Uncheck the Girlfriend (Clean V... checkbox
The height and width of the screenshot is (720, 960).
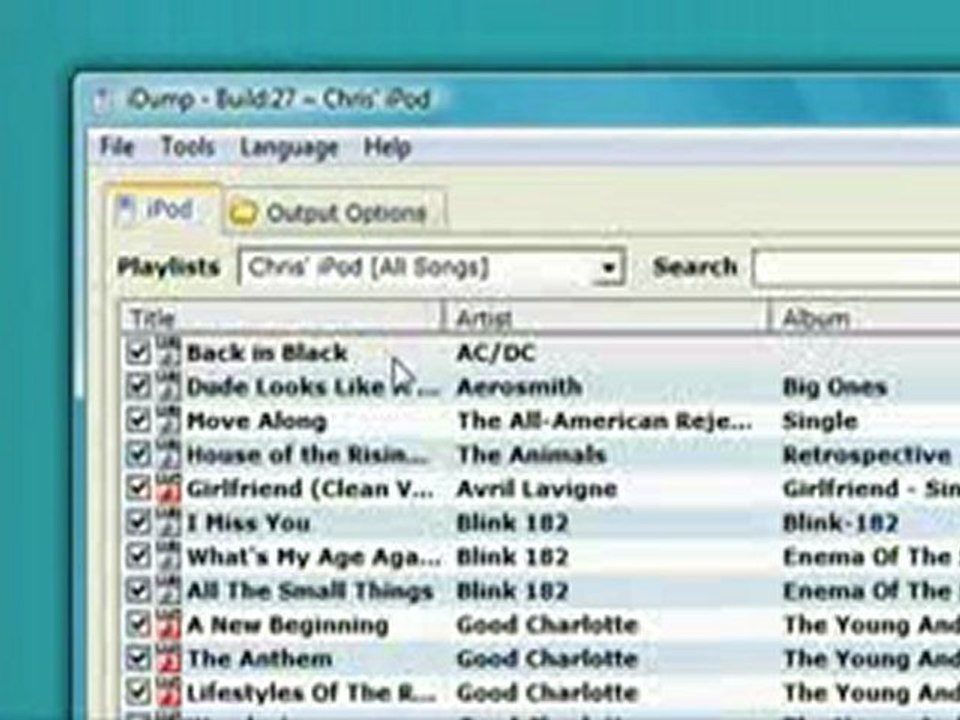click(x=138, y=488)
